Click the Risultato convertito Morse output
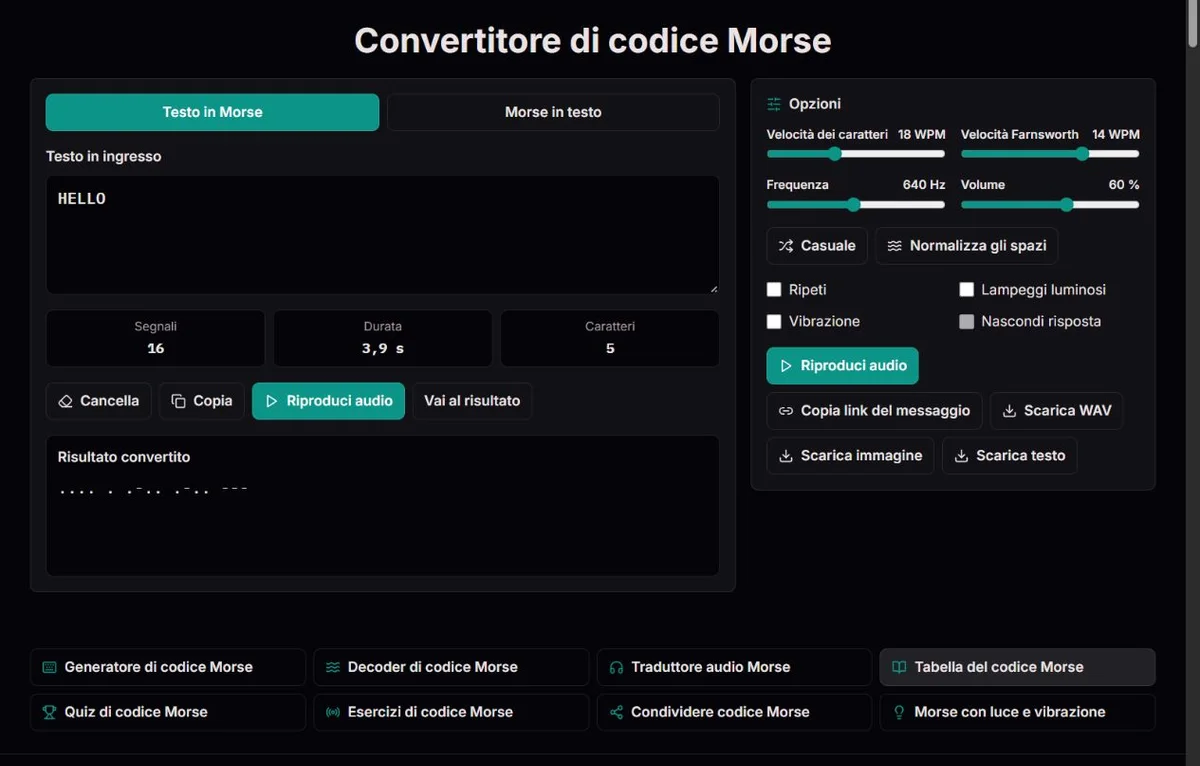This screenshot has width=1200, height=766. 153,491
